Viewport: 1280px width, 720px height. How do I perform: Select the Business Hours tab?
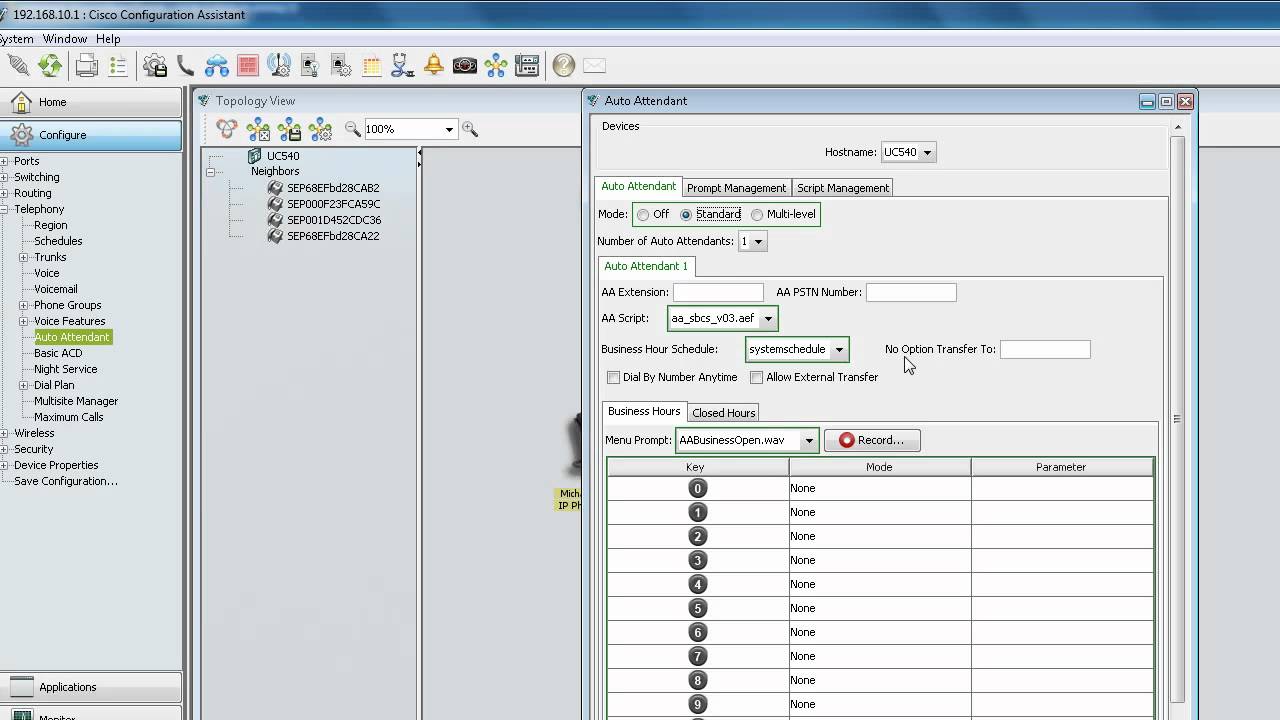point(644,411)
